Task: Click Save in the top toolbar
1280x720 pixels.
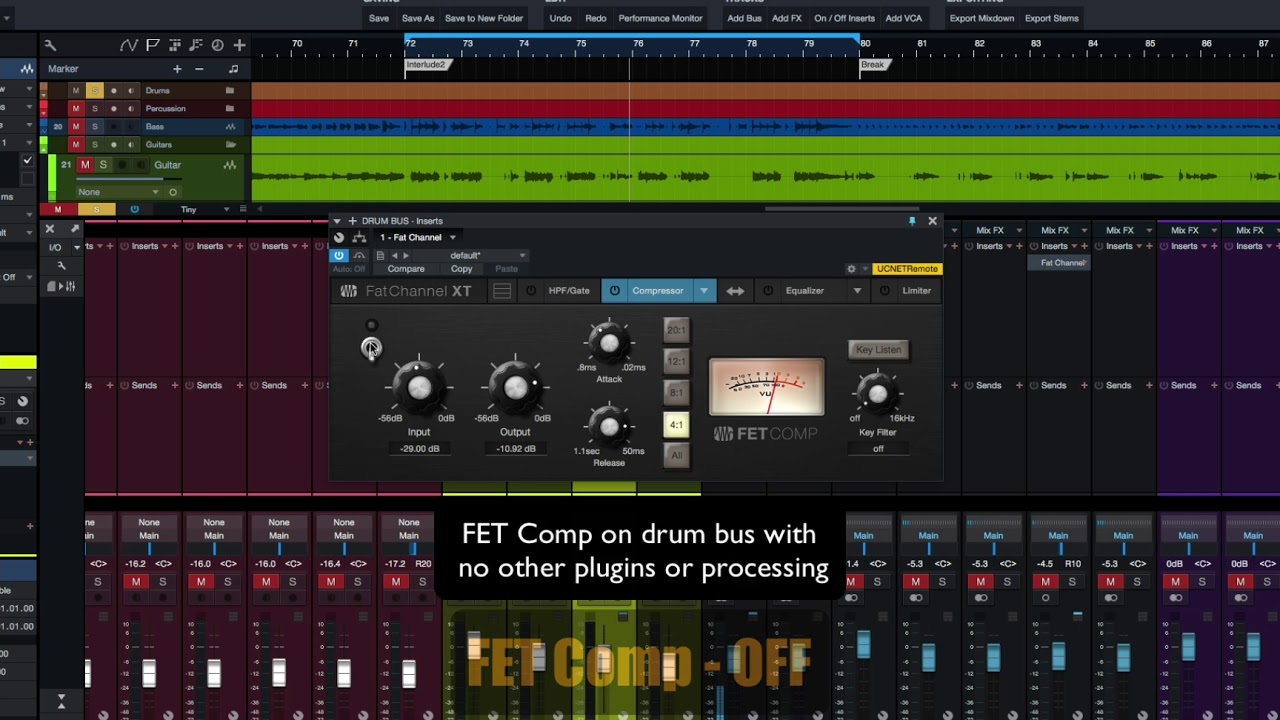Action: [x=379, y=18]
